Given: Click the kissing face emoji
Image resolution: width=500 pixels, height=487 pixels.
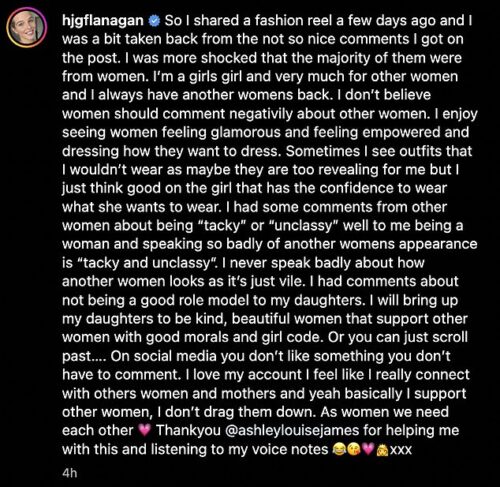Looking at the screenshot, I should click(x=354, y=449).
